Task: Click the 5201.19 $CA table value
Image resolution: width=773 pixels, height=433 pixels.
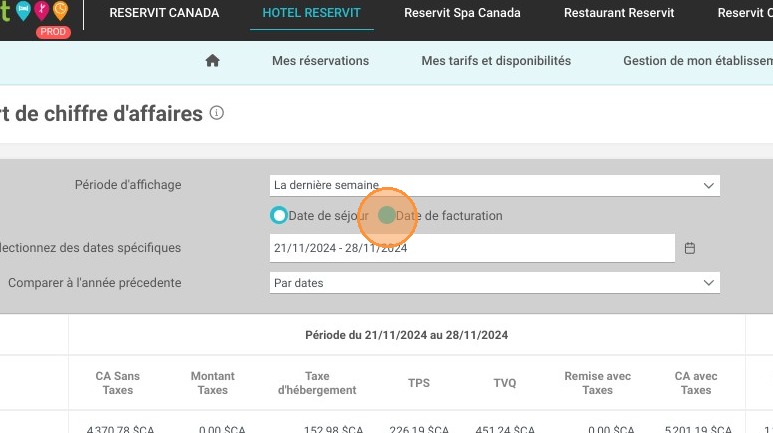Action: pyautogui.click(x=698, y=429)
